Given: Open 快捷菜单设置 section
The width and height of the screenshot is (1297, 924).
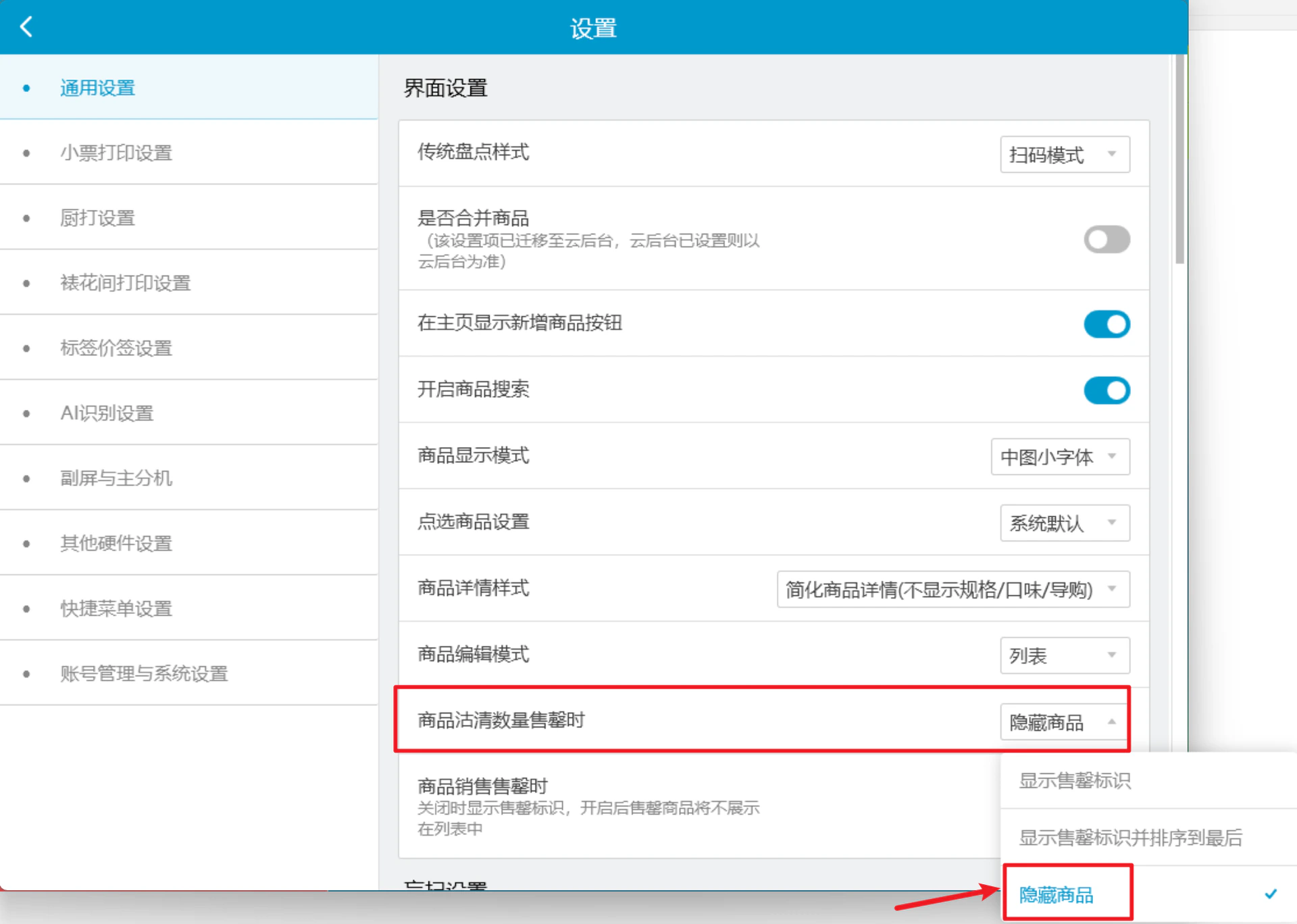Looking at the screenshot, I should pyautogui.click(x=189, y=608).
